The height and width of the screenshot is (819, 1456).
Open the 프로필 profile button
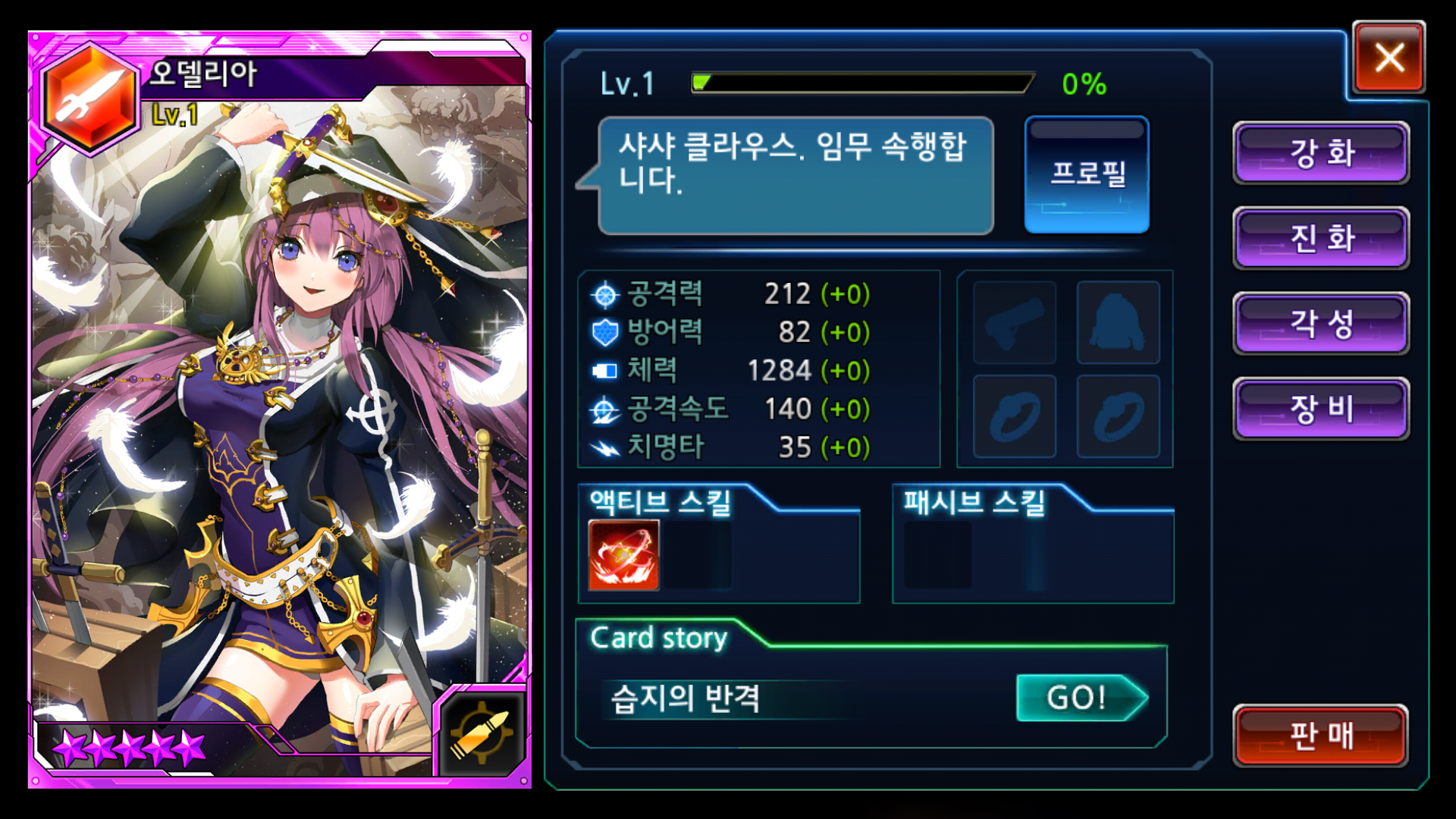tap(1087, 174)
